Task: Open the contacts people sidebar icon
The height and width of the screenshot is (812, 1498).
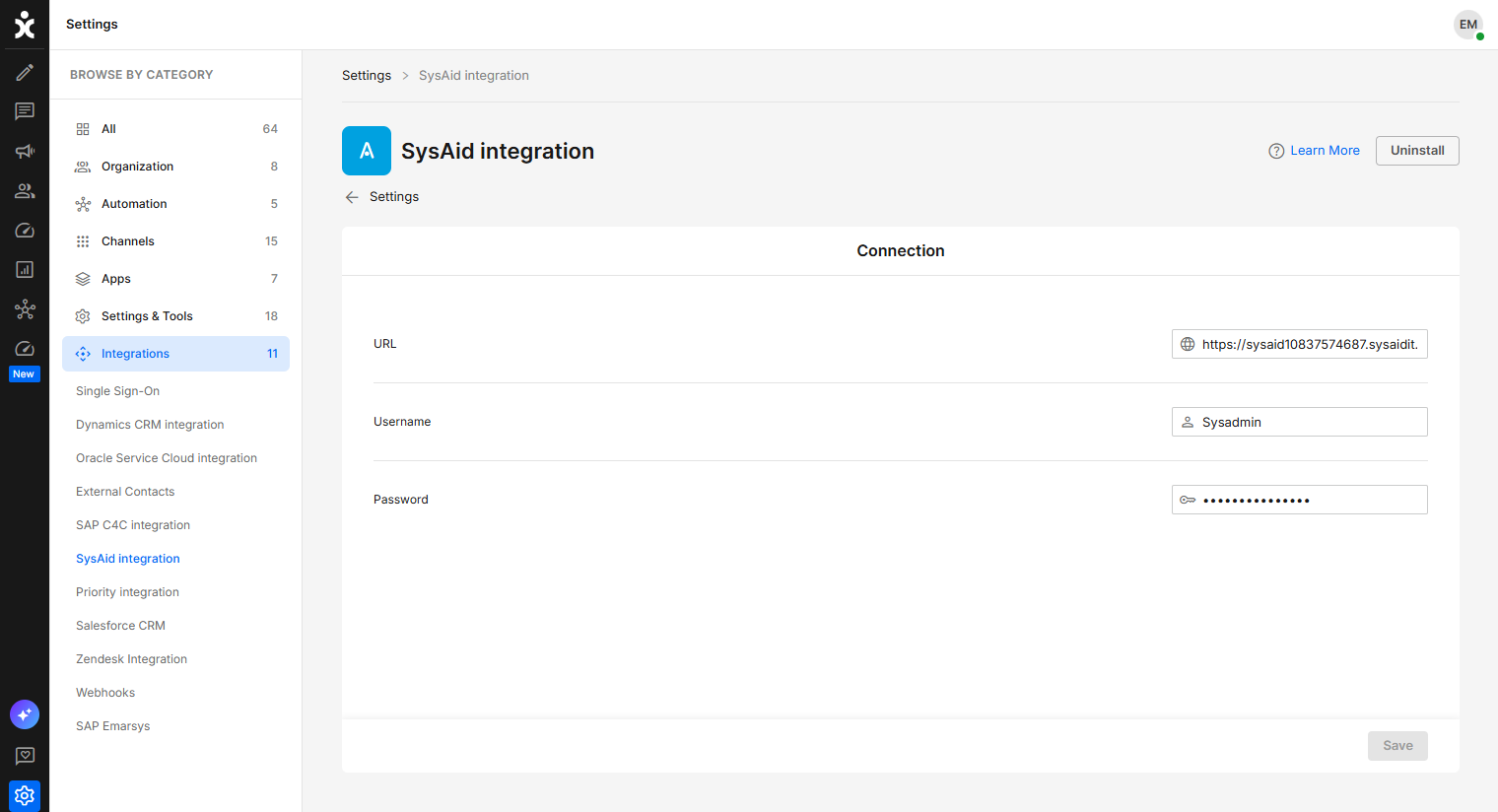Action: coord(25,190)
